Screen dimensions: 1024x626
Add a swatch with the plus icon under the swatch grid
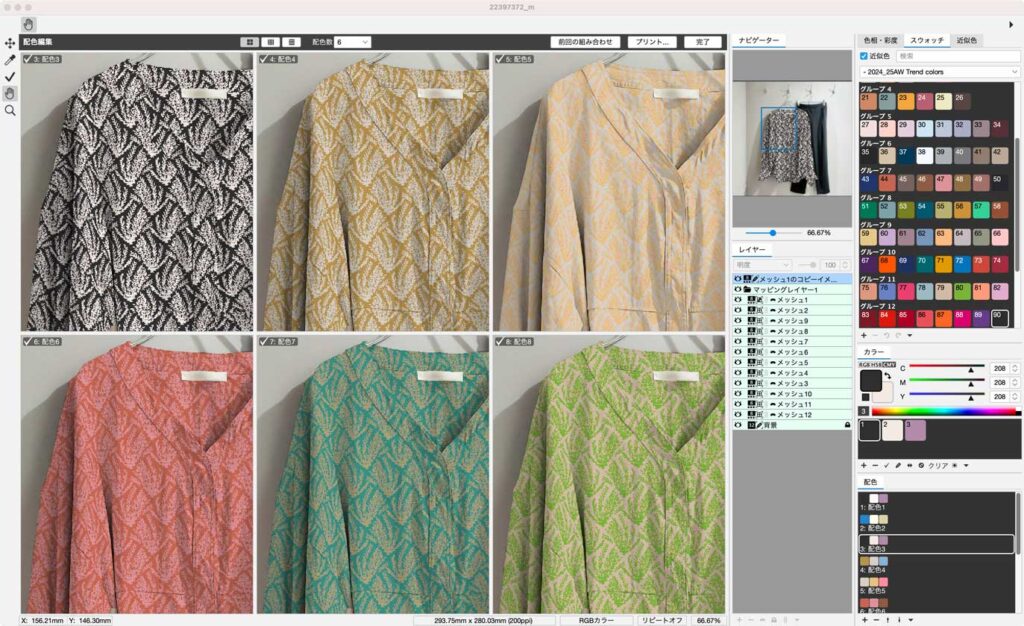tap(864, 336)
